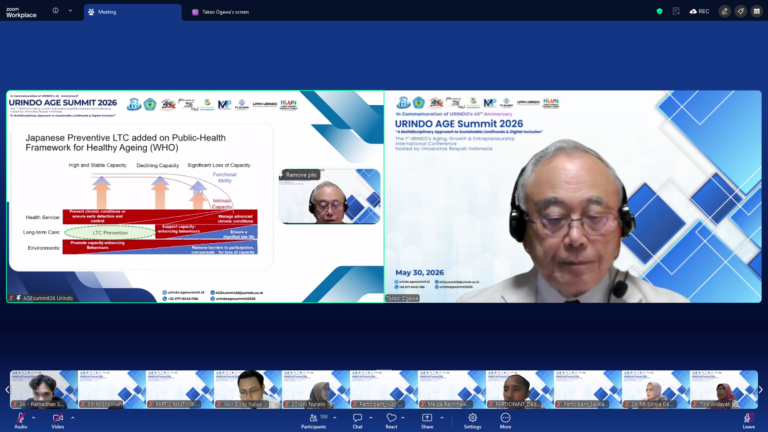Screen dimensions: 768x432
Task: Open the More options menu
Action: click(505, 420)
